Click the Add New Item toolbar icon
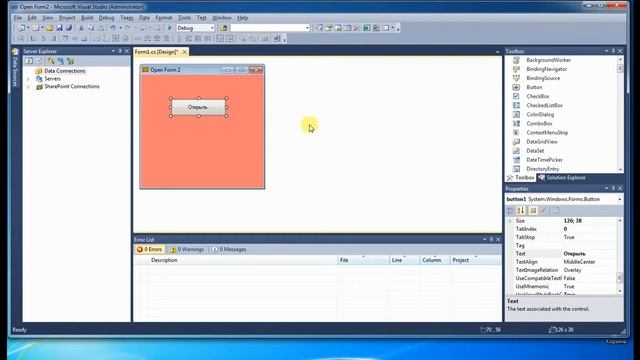The image size is (640, 360). tap(36, 28)
